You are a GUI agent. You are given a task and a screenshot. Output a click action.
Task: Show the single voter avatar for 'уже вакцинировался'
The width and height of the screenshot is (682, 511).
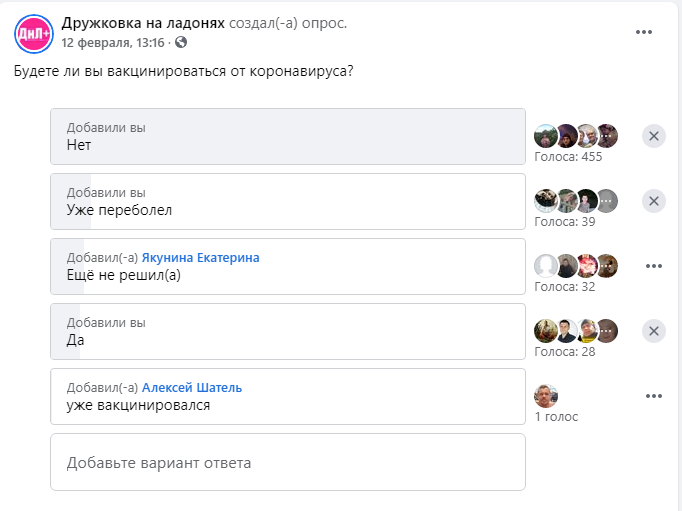tap(546, 396)
